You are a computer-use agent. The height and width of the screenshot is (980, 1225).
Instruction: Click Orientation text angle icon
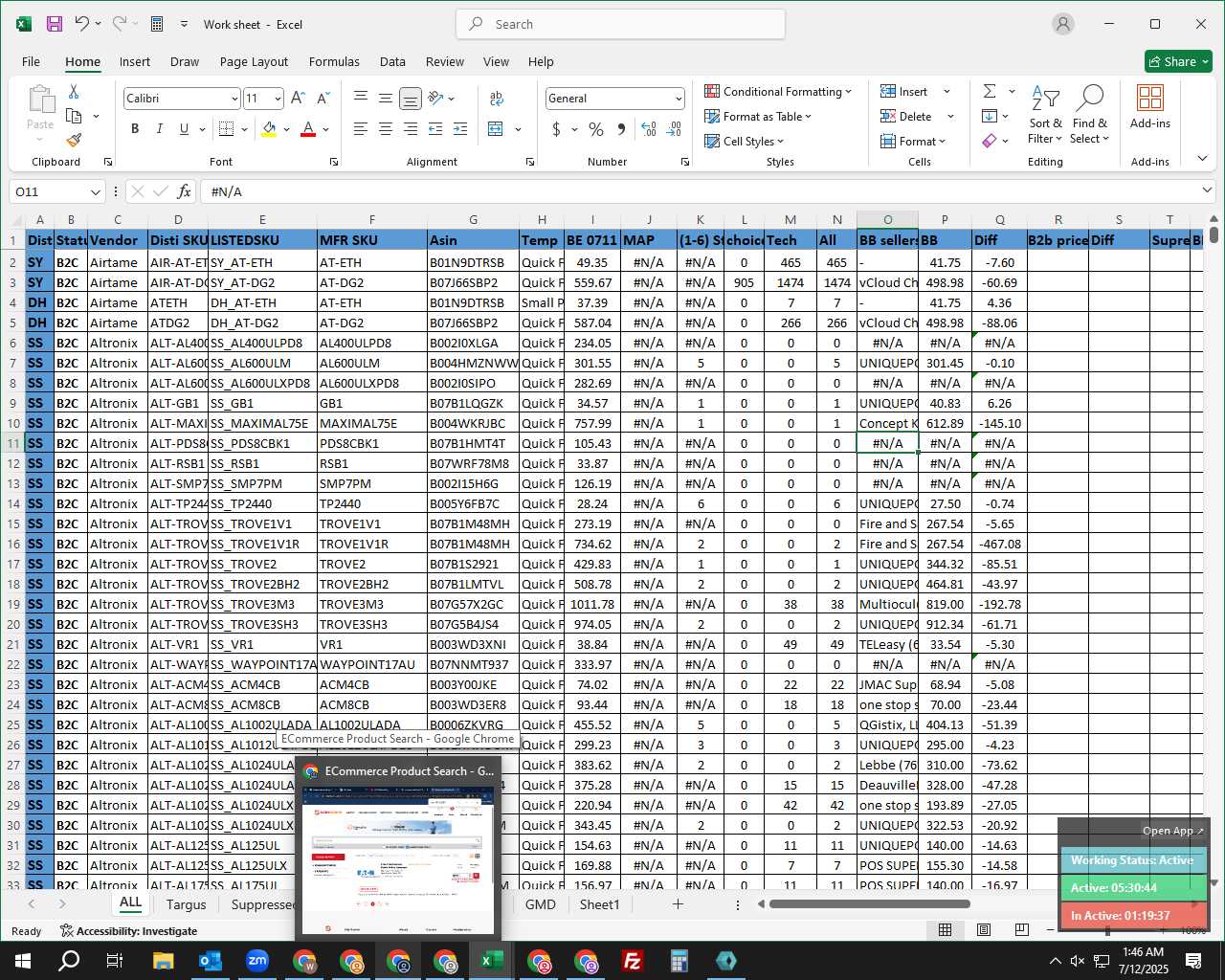[x=435, y=98]
